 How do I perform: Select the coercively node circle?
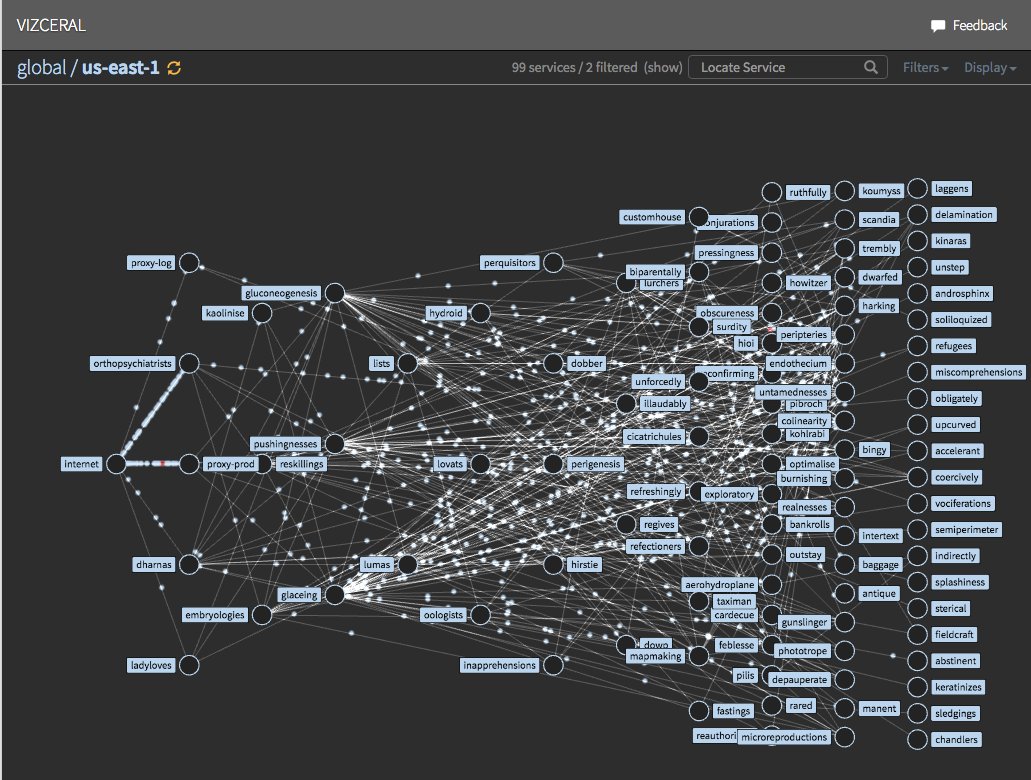pyautogui.click(x=917, y=477)
